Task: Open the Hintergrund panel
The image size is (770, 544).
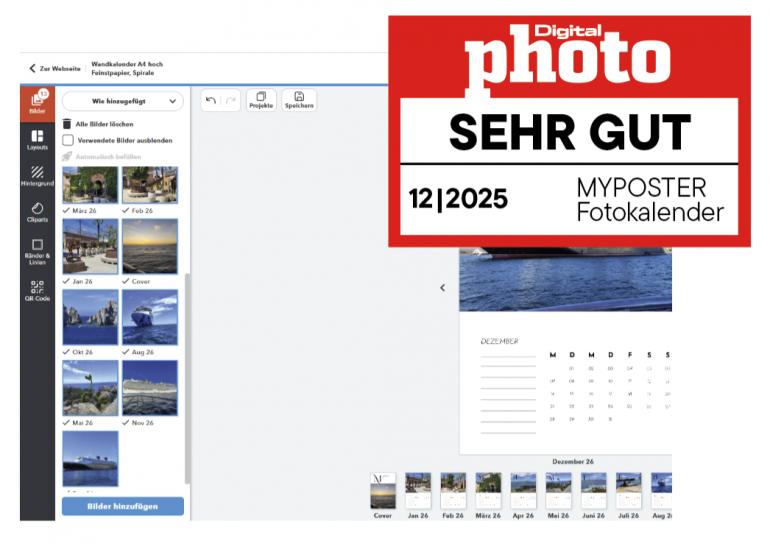Action: (x=37, y=176)
